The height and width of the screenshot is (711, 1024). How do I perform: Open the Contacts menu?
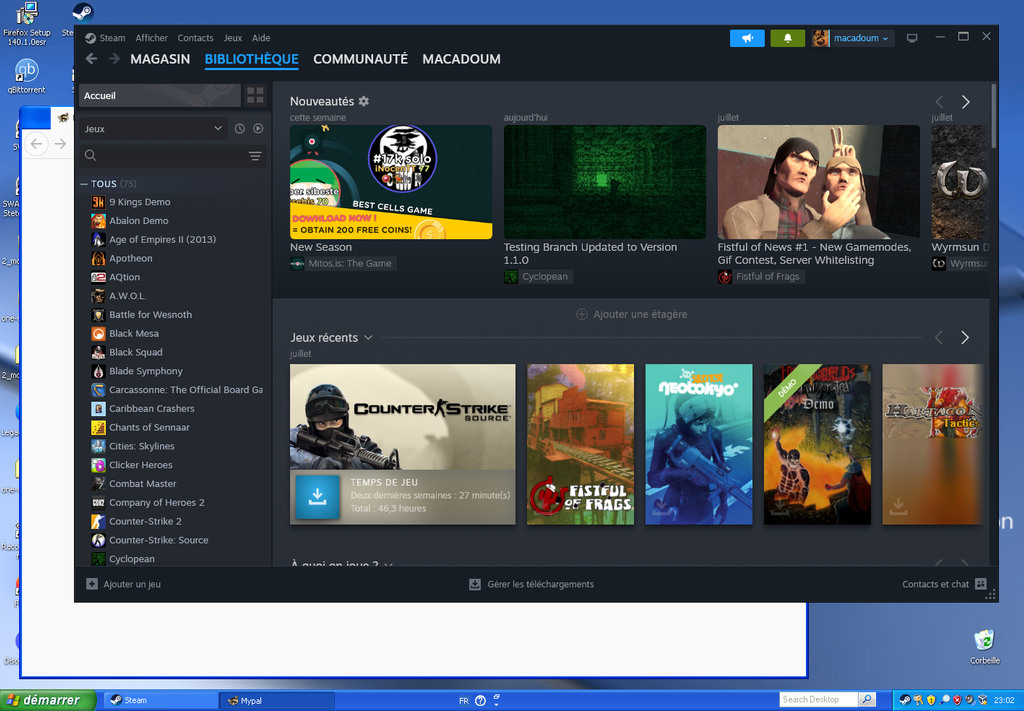point(195,38)
